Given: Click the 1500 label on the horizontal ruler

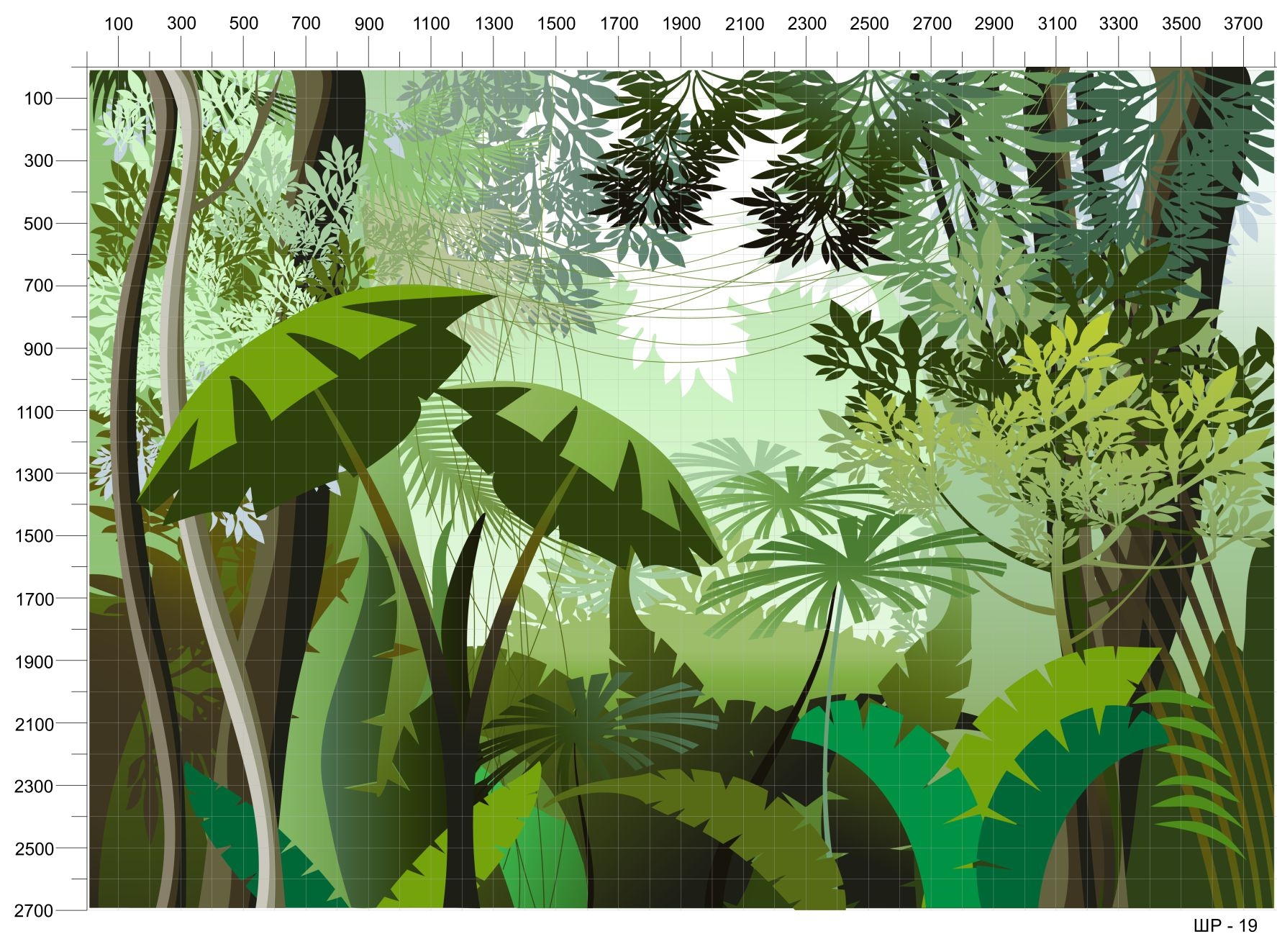Looking at the screenshot, I should (x=556, y=24).
